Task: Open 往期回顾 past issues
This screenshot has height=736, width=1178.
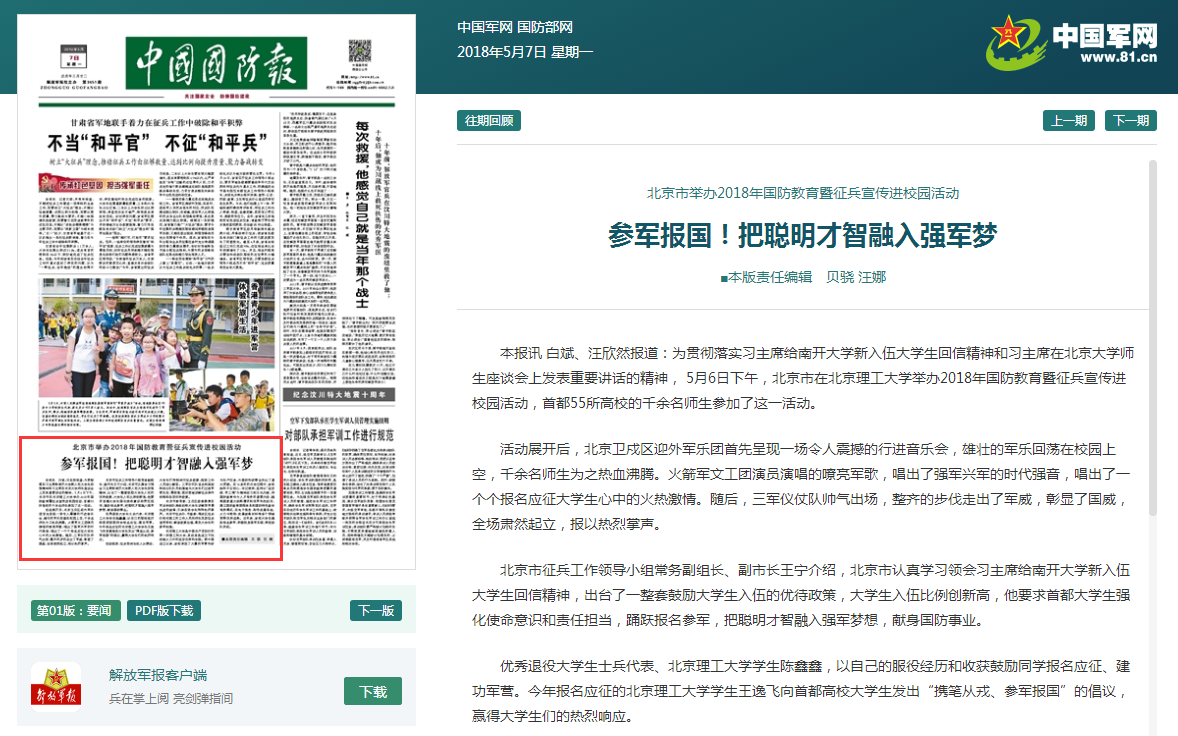Action: [x=489, y=120]
